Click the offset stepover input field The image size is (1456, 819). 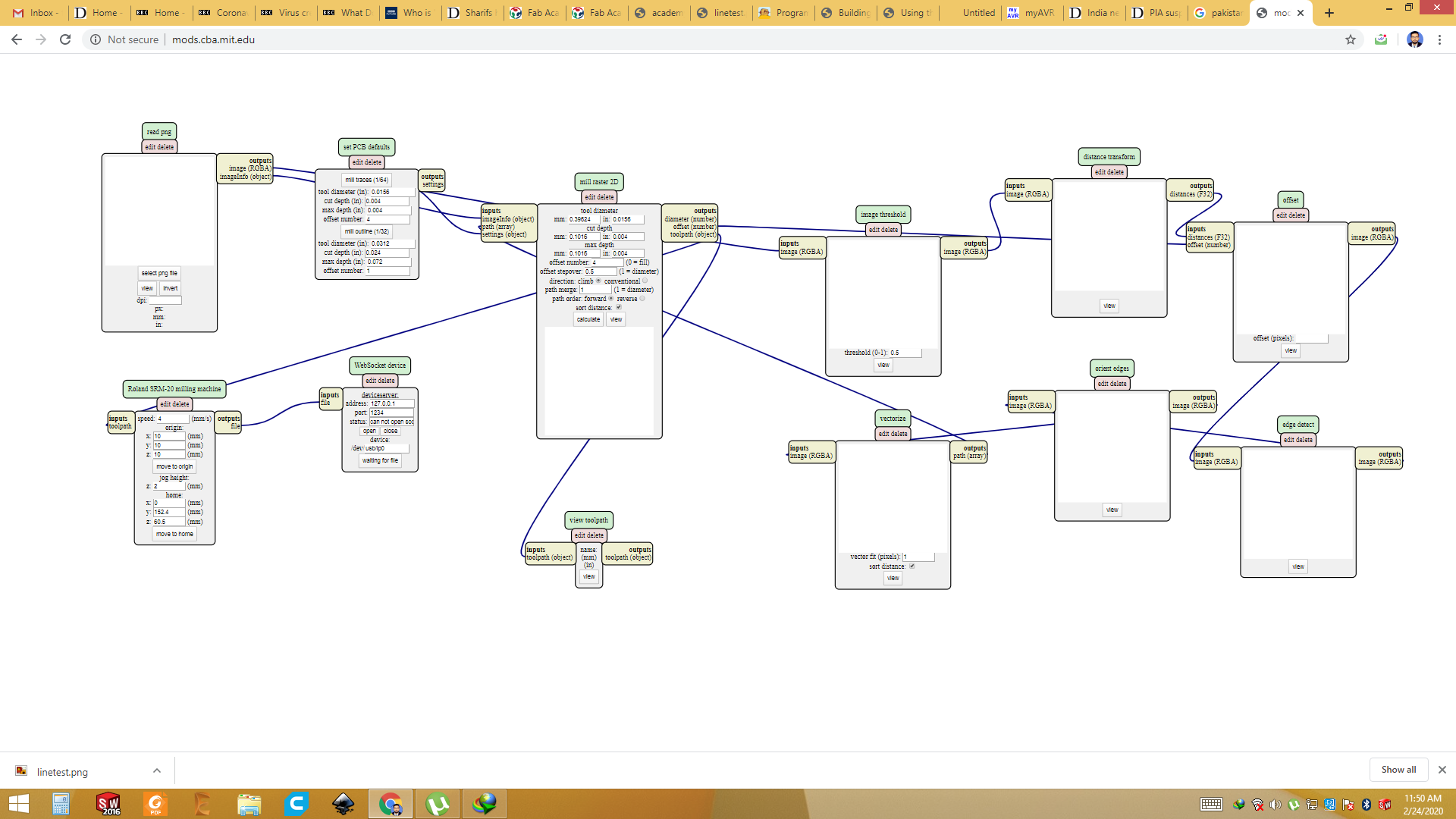(601, 271)
